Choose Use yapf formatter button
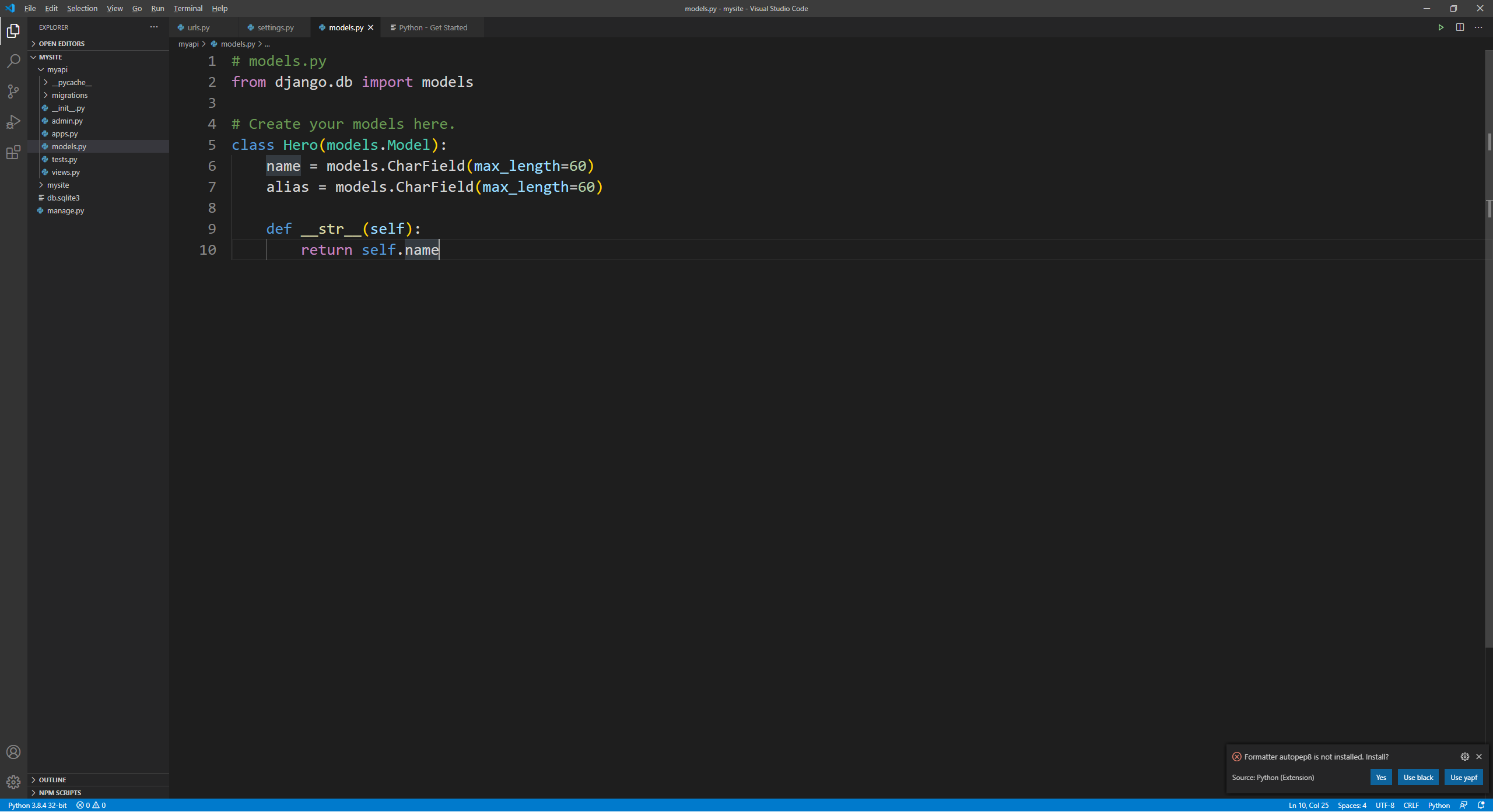The width and height of the screenshot is (1493, 812). pyautogui.click(x=1463, y=777)
